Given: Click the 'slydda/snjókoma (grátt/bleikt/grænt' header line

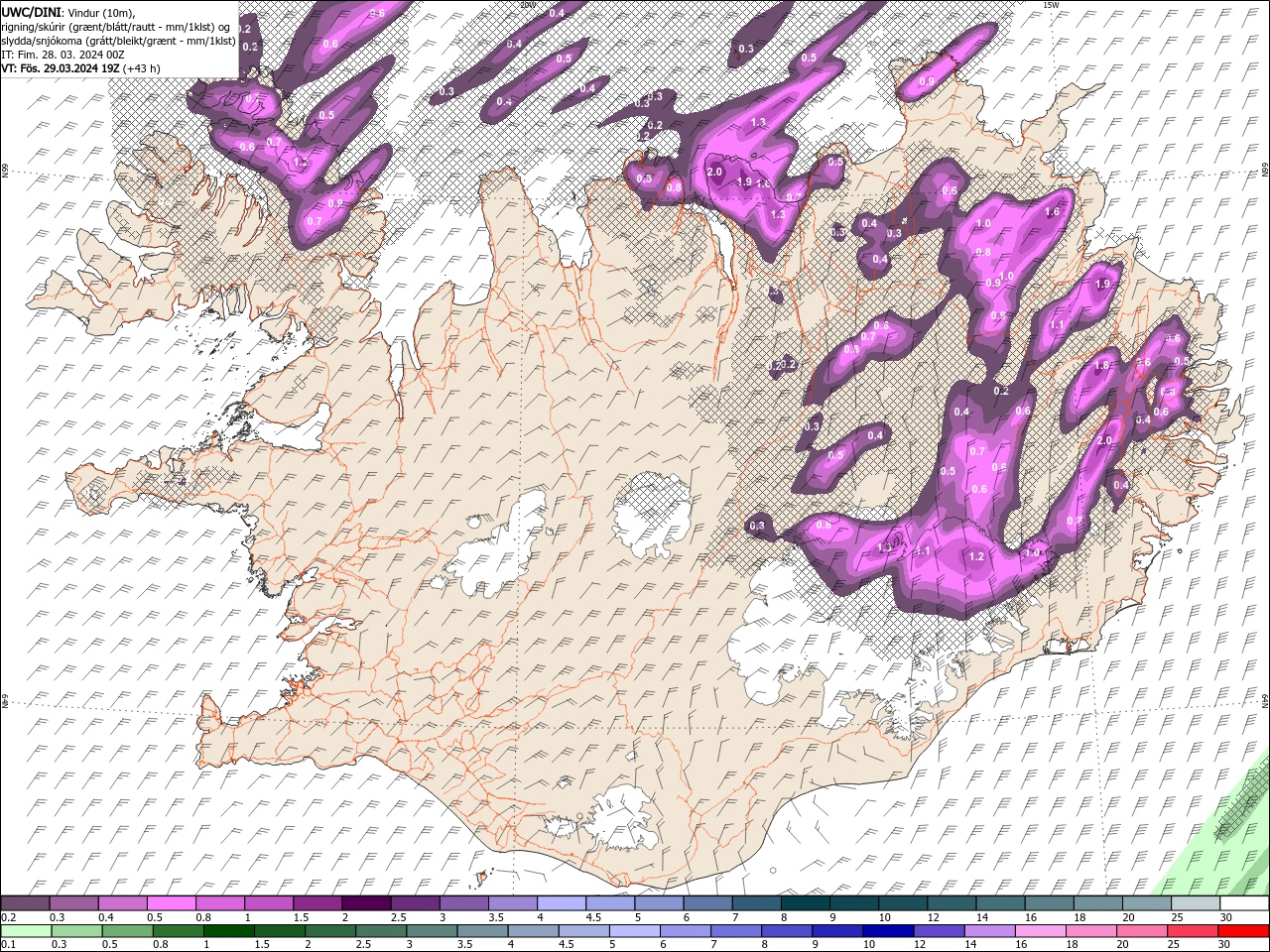Looking at the screenshot, I should [117, 41].
